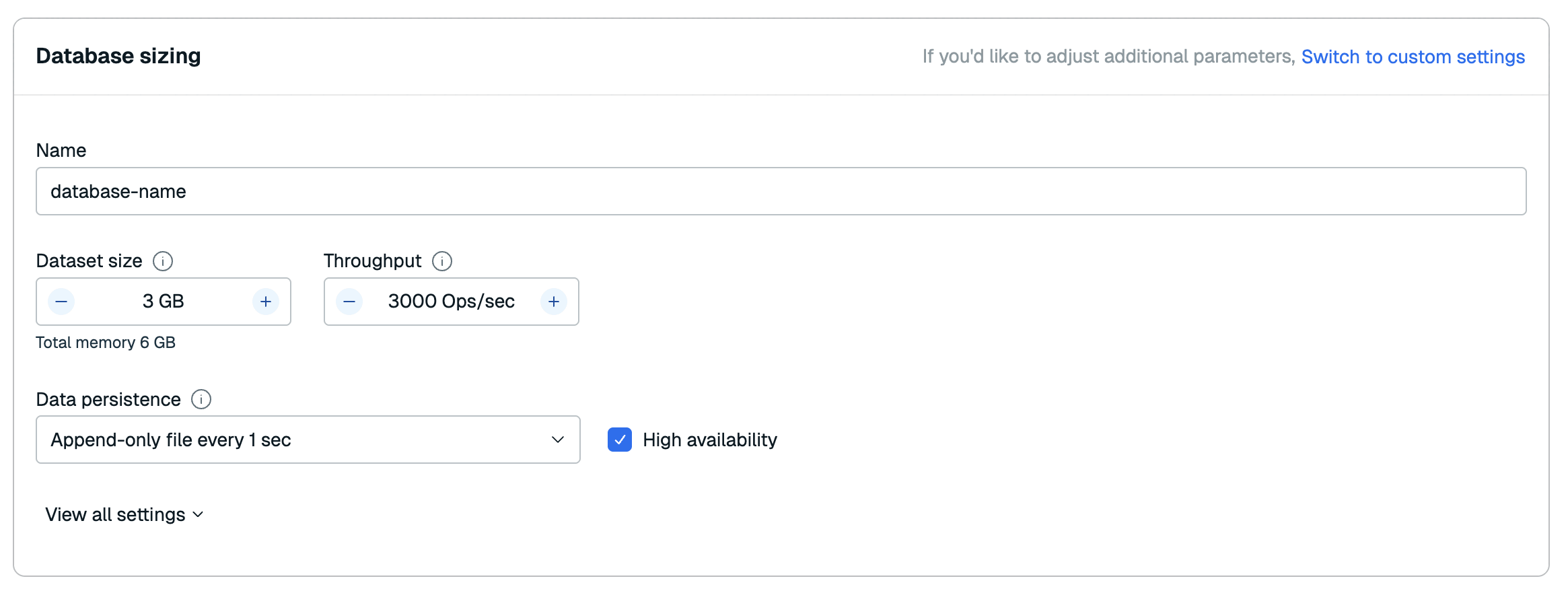Decrease Dataset size with the minus button
1568x591 pixels.
[61, 302]
